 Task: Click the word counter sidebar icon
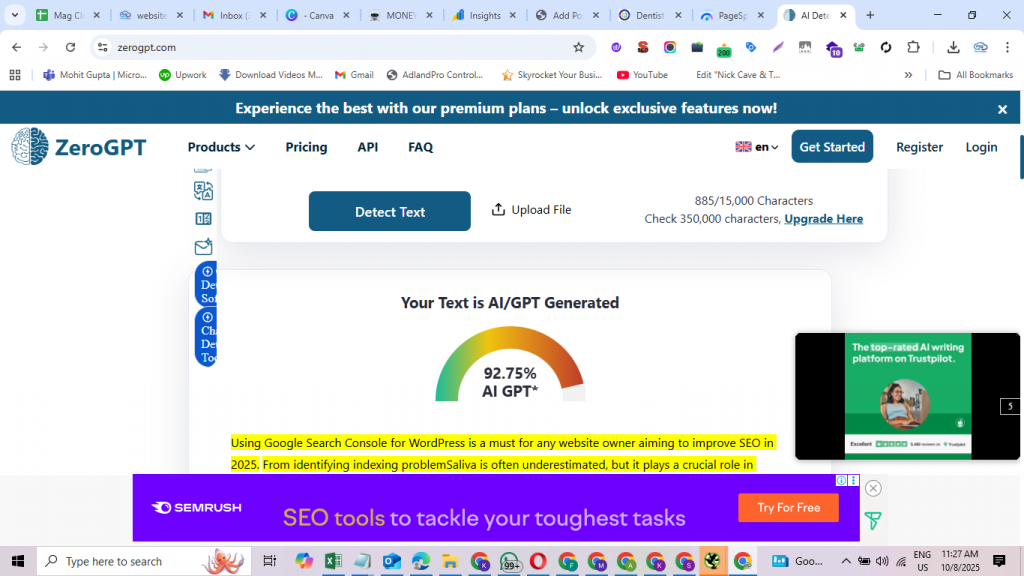tap(203, 219)
